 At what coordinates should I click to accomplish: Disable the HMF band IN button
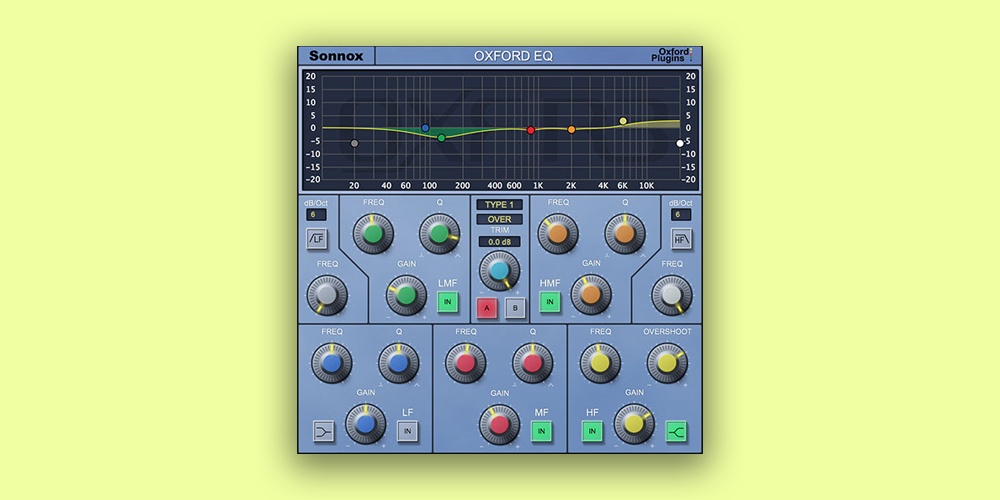click(550, 302)
